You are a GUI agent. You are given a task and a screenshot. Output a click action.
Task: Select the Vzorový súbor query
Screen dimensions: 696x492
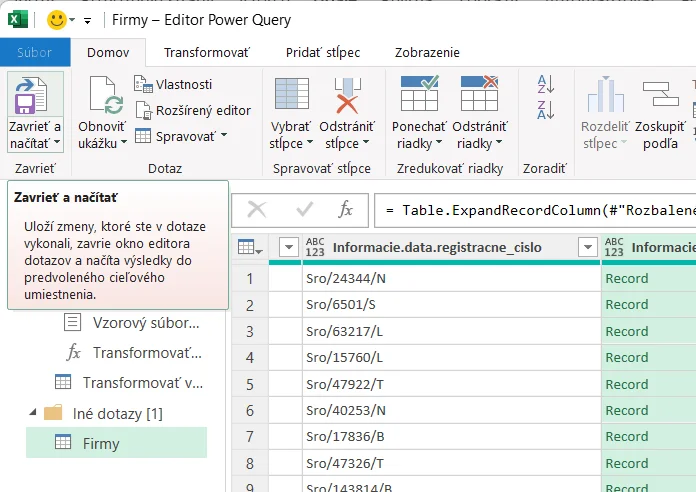point(131,322)
